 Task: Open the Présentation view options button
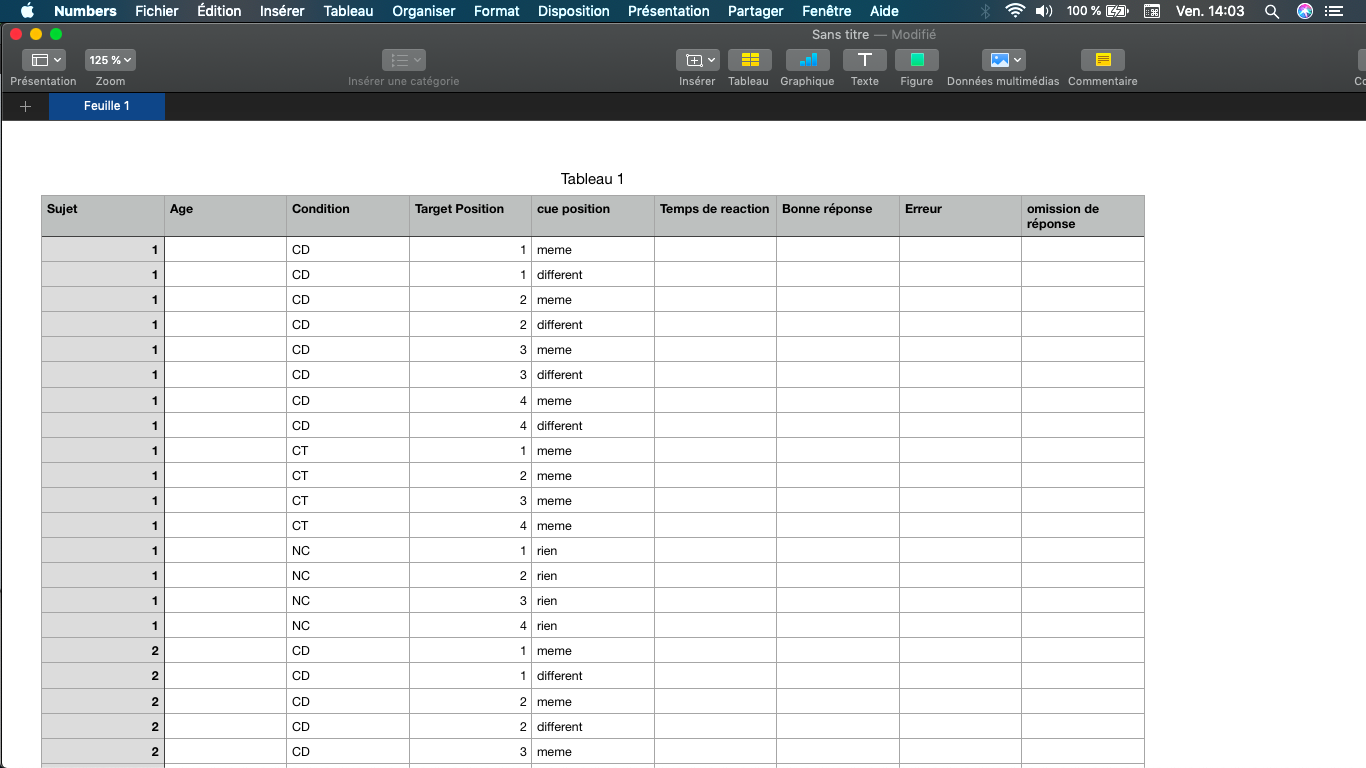pyautogui.click(x=43, y=60)
